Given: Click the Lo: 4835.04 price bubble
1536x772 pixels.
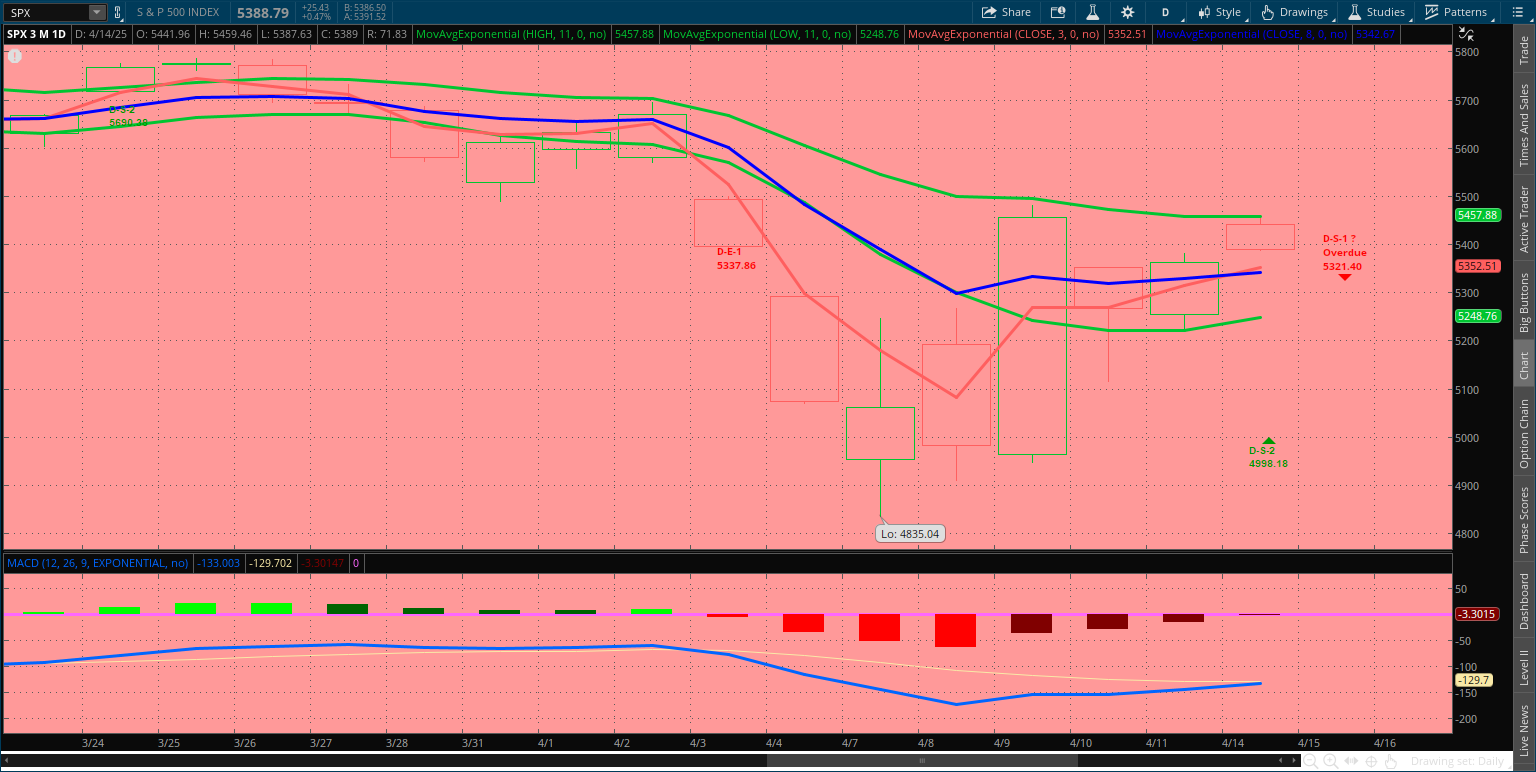Looking at the screenshot, I should point(910,534).
